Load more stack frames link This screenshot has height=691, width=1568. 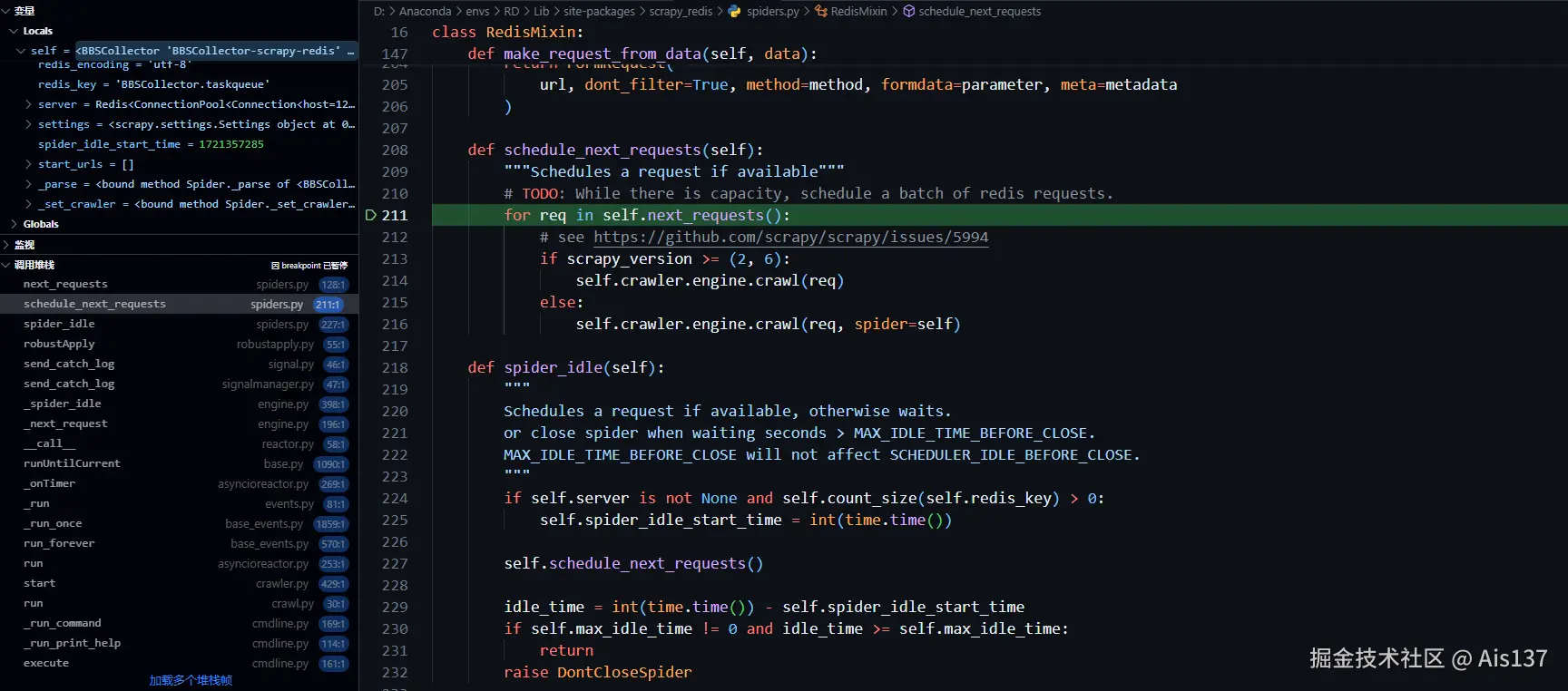tap(191, 680)
